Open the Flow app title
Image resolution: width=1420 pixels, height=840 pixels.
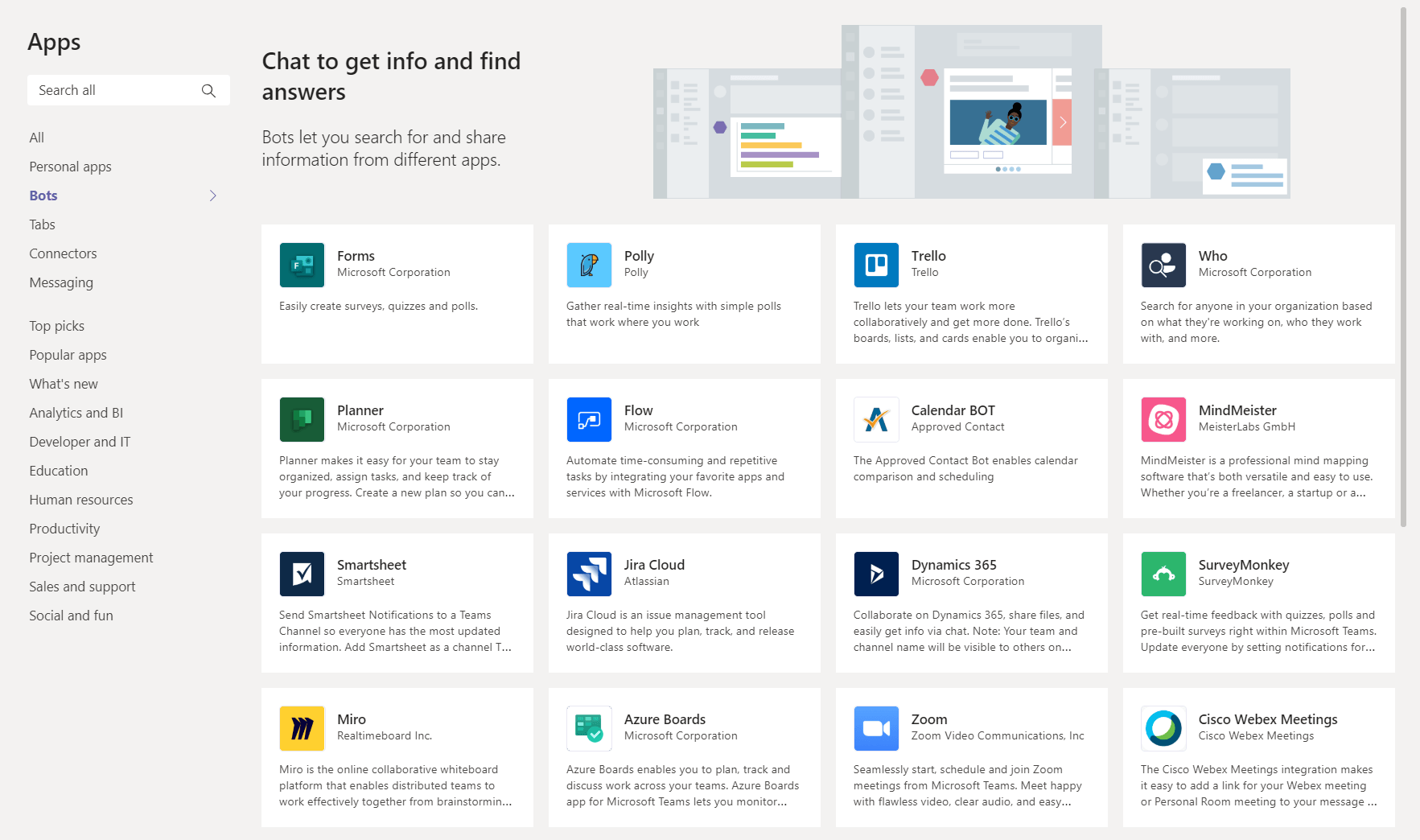(x=639, y=410)
